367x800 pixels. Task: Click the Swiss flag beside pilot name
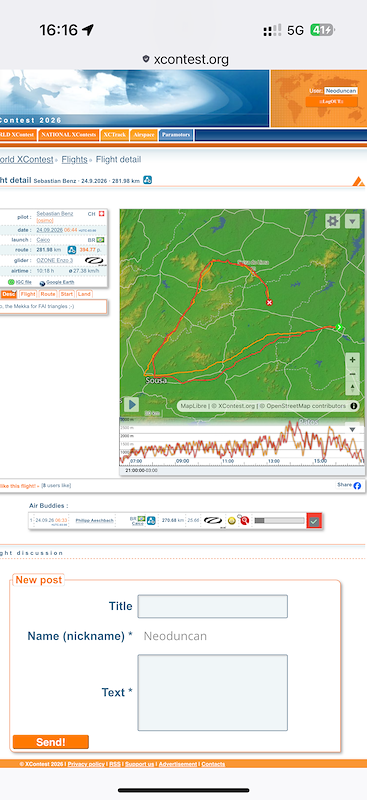coord(101,214)
